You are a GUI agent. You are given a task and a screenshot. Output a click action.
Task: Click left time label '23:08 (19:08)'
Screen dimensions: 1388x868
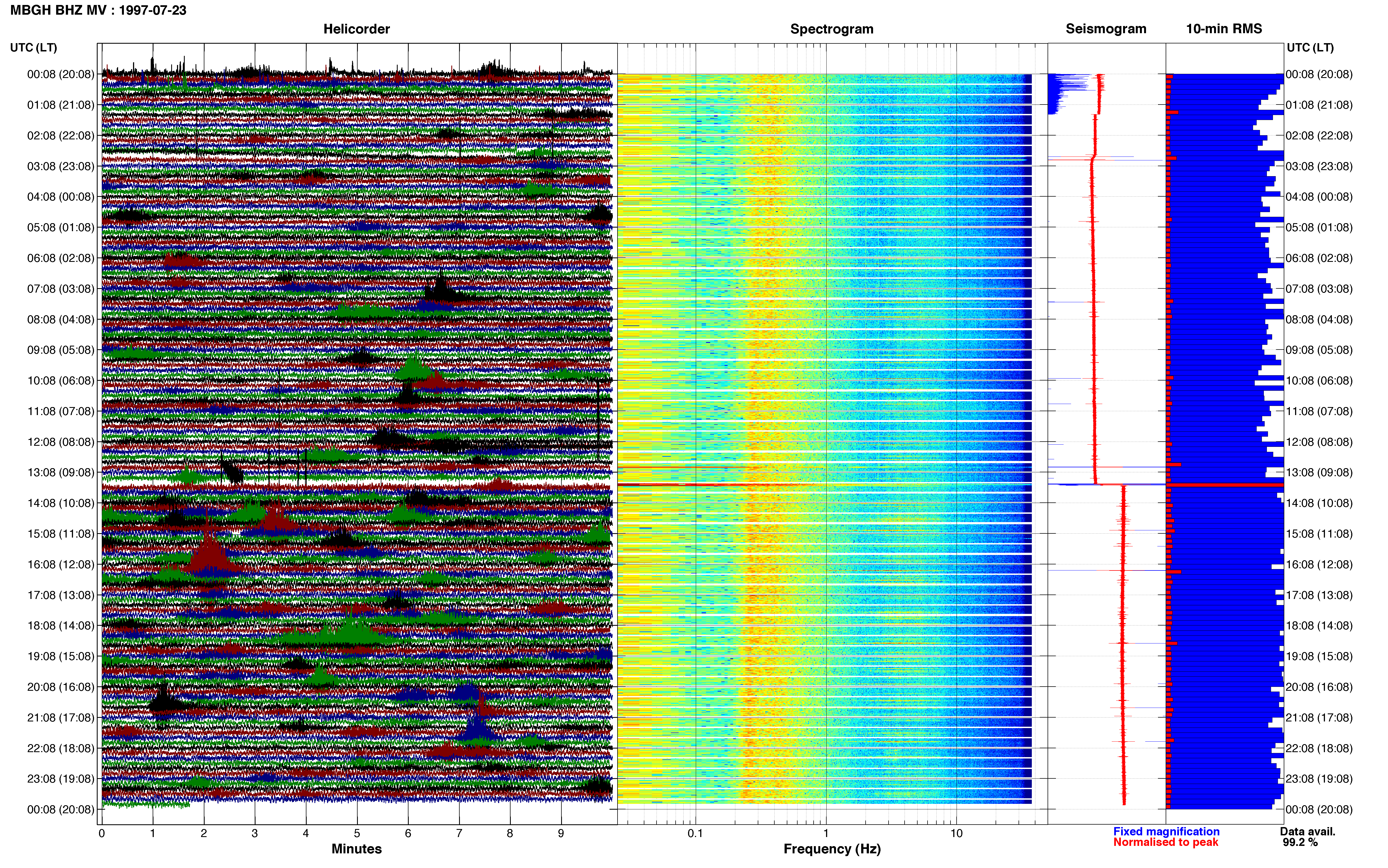[x=60, y=778]
